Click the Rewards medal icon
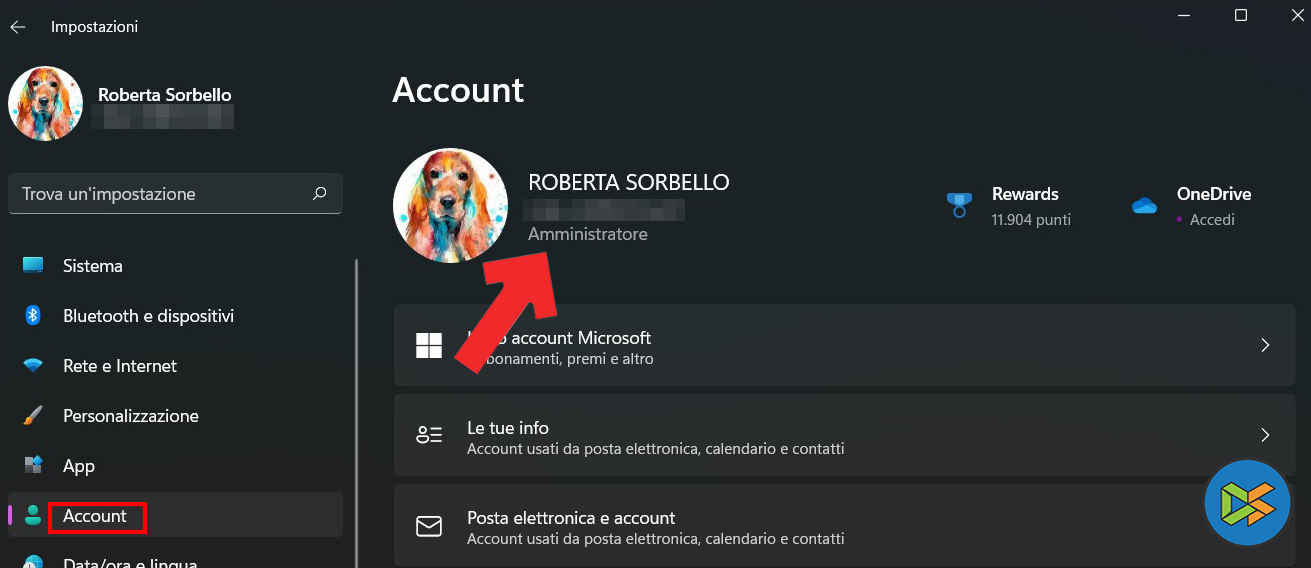 [x=959, y=205]
